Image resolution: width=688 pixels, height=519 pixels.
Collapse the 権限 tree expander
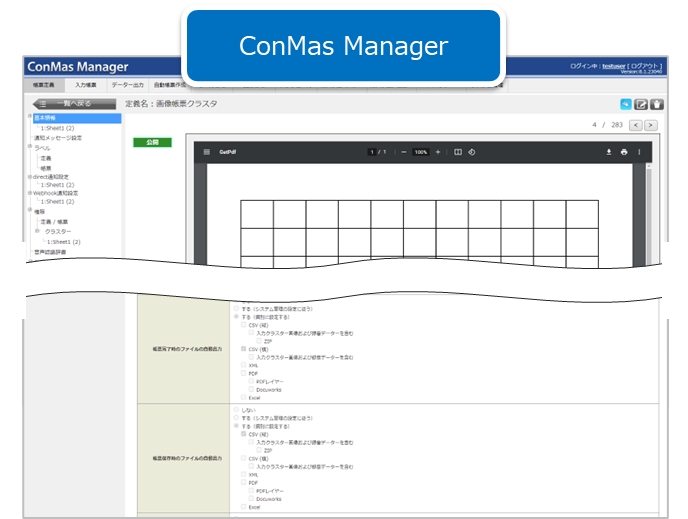30,210
